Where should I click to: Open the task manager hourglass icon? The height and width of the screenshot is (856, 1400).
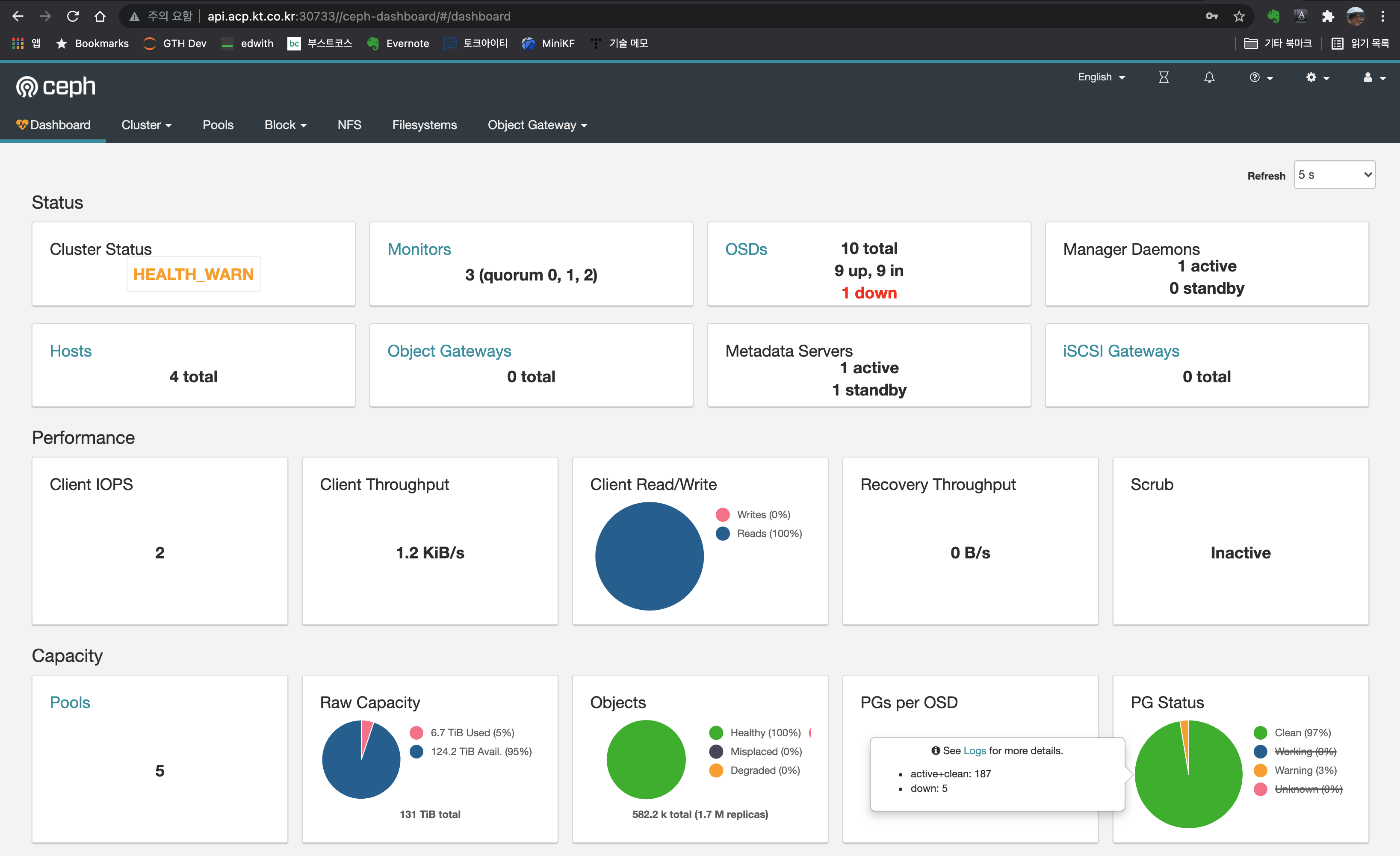click(x=1164, y=77)
